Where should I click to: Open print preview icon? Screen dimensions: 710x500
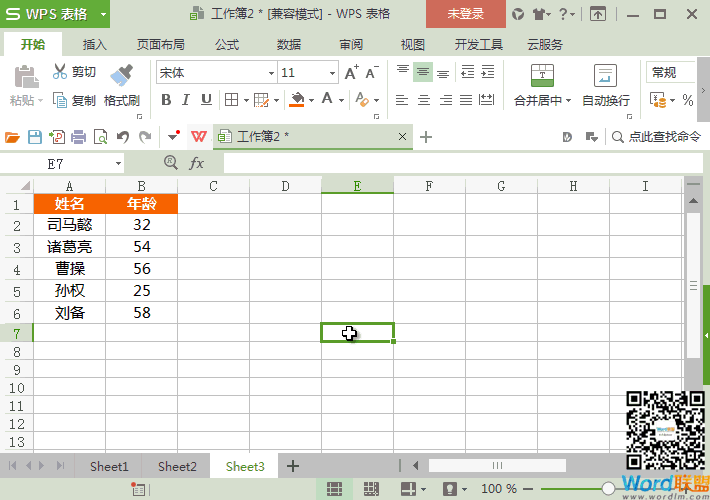(x=100, y=137)
